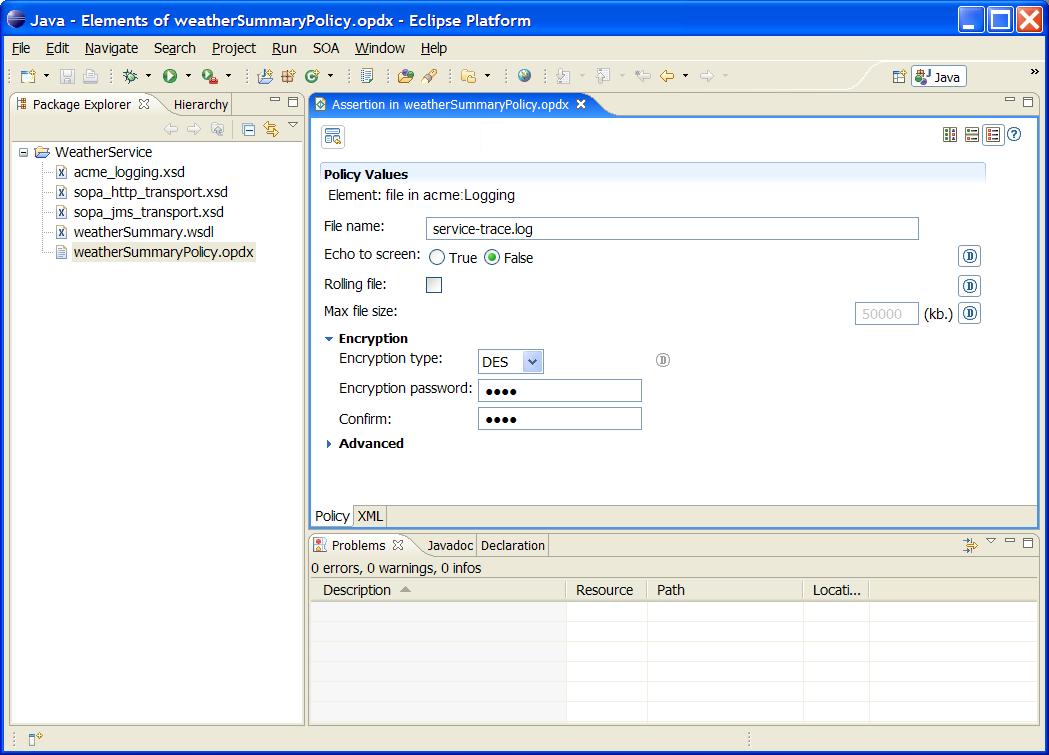The image size is (1049, 755).
Task: Select sopa_jms_transport.xsd file
Action: tap(148, 213)
